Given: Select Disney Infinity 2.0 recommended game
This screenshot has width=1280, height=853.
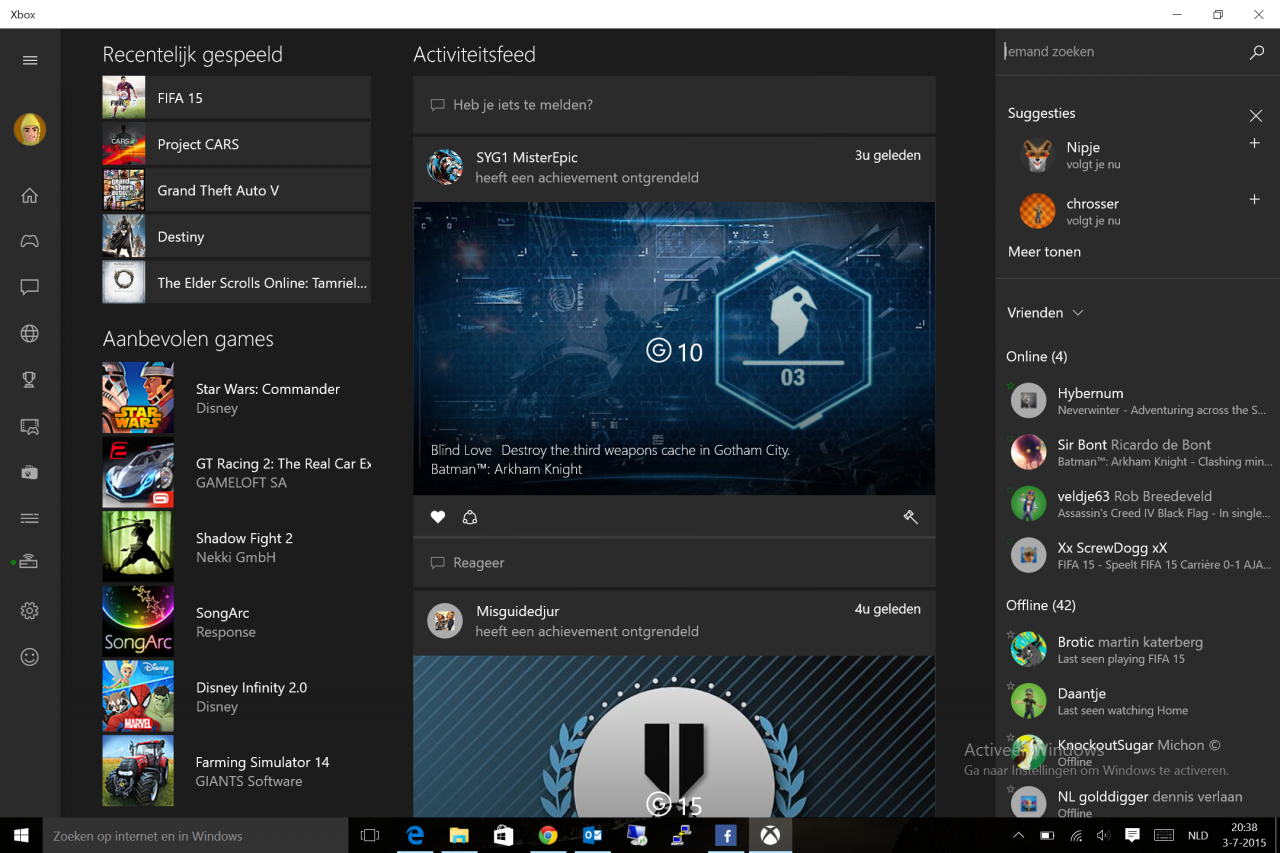Looking at the screenshot, I should click(x=236, y=696).
